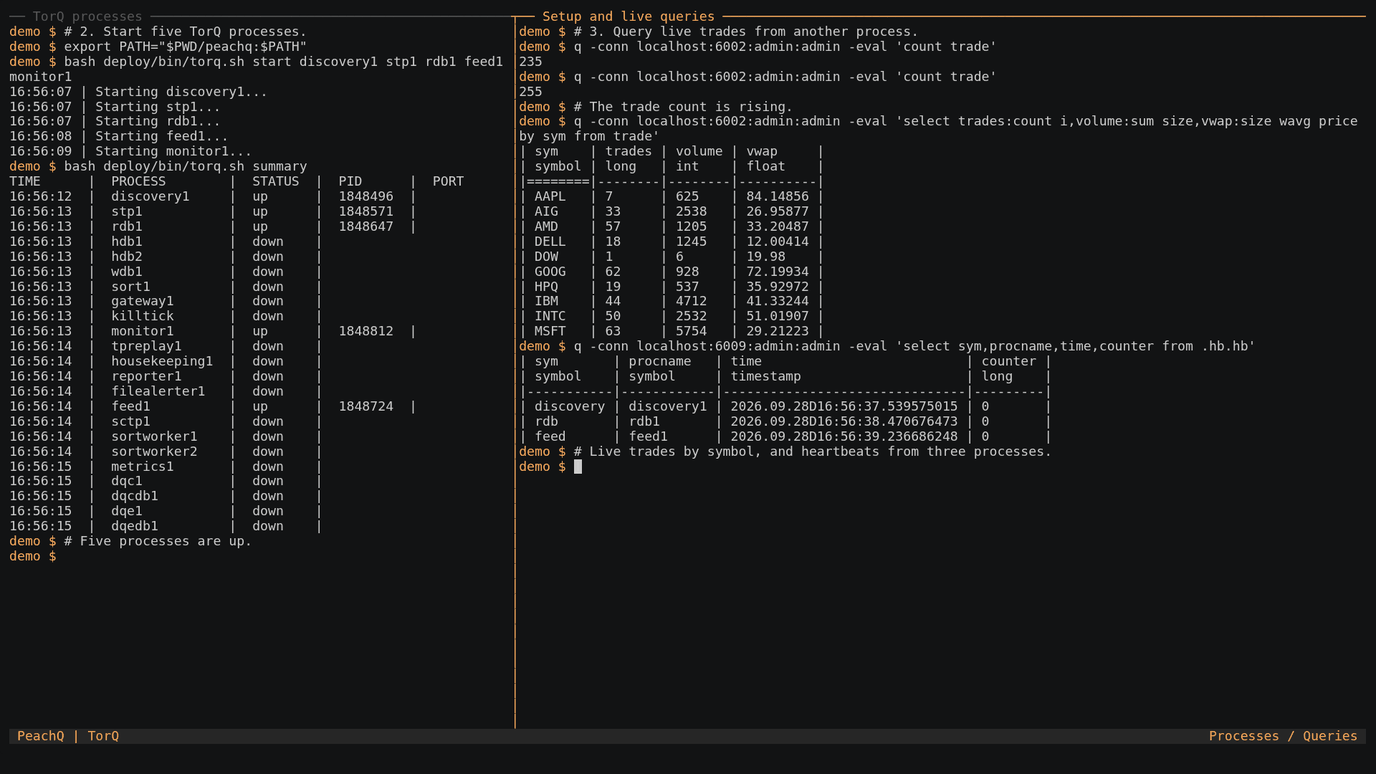Click the GOOG volume value 928
Image resolution: width=1376 pixels, height=774 pixels.
tap(687, 271)
